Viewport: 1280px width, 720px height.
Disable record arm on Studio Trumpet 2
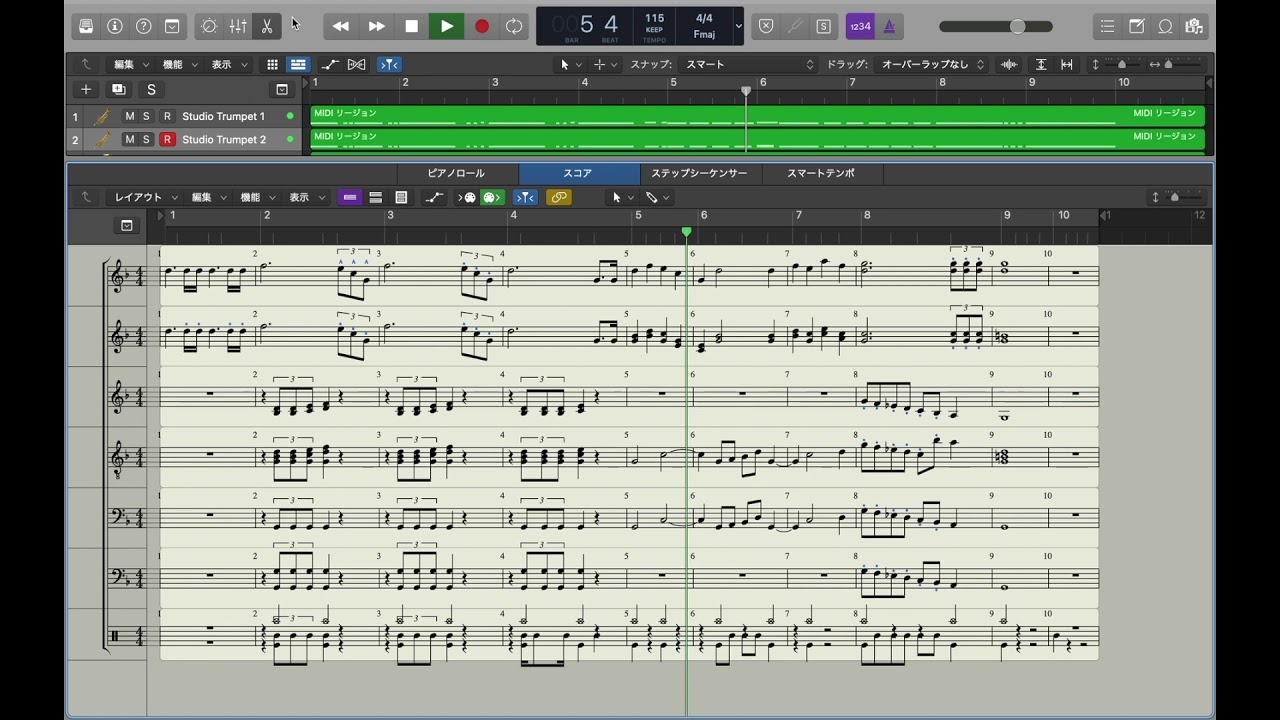167,140
